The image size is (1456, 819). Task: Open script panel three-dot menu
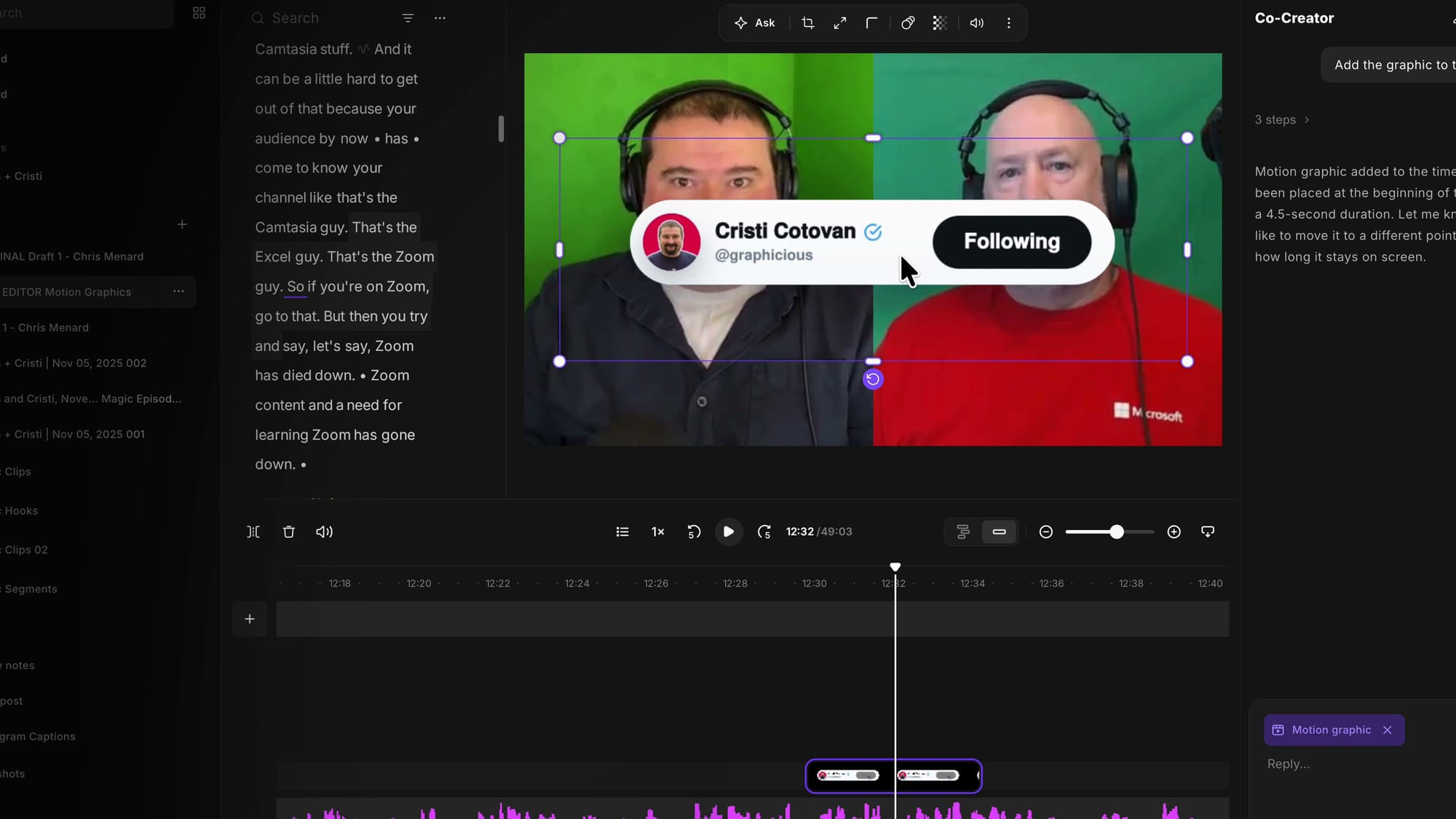[x=440, y=17]
